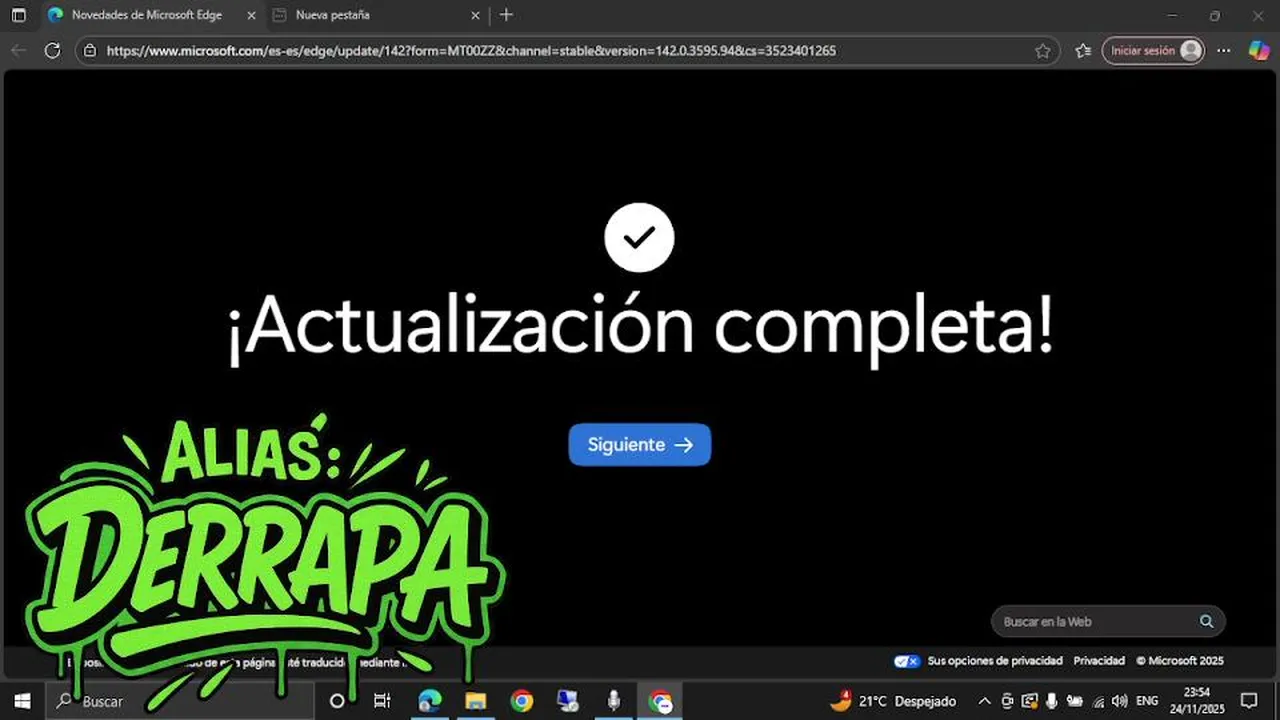Open the Privacidad footer link
The width and height of the screenshot is (1280, 720).
tap(1099, 661)
